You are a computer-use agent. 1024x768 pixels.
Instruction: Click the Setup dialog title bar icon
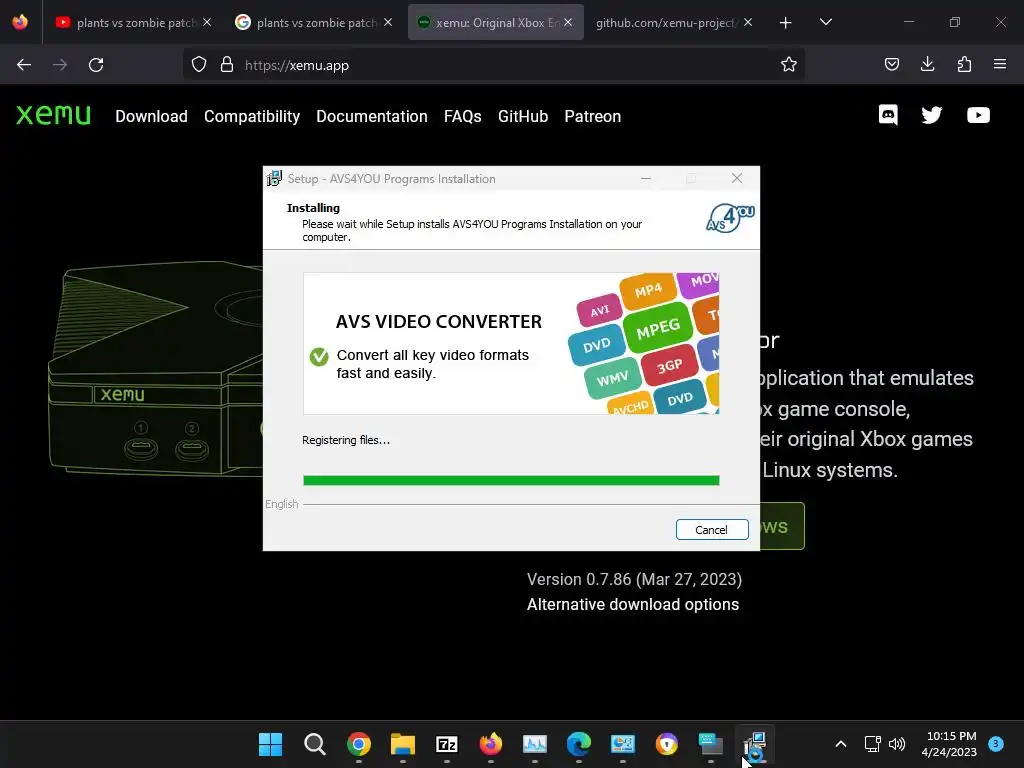coord(274,178)
